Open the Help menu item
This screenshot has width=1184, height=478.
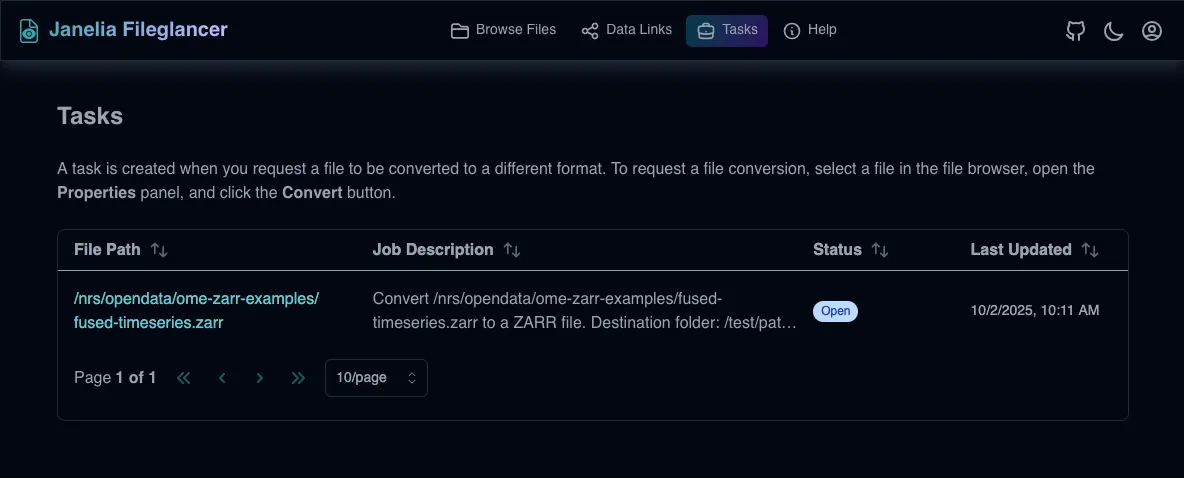pyautogui.click(x=810, y=30)
